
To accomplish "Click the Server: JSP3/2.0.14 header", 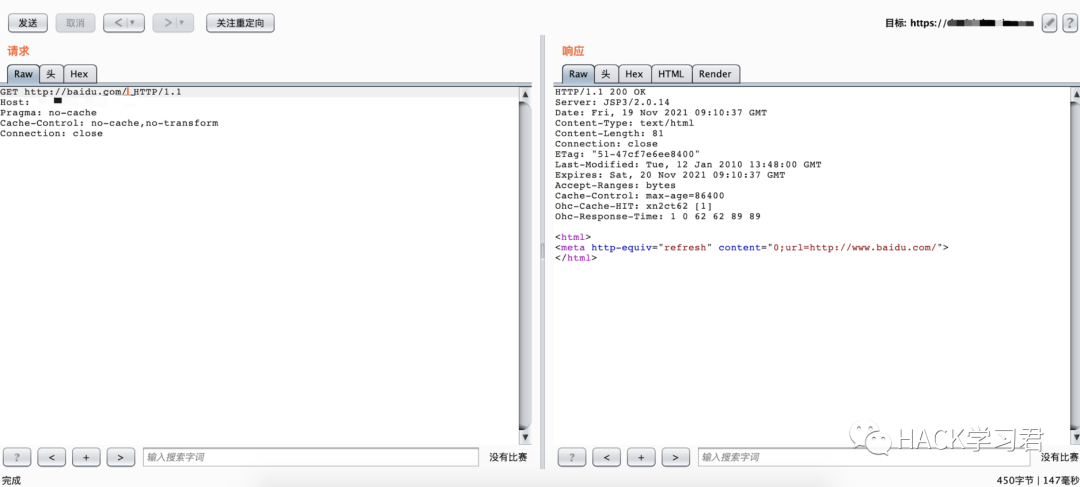I will (613, 102).
